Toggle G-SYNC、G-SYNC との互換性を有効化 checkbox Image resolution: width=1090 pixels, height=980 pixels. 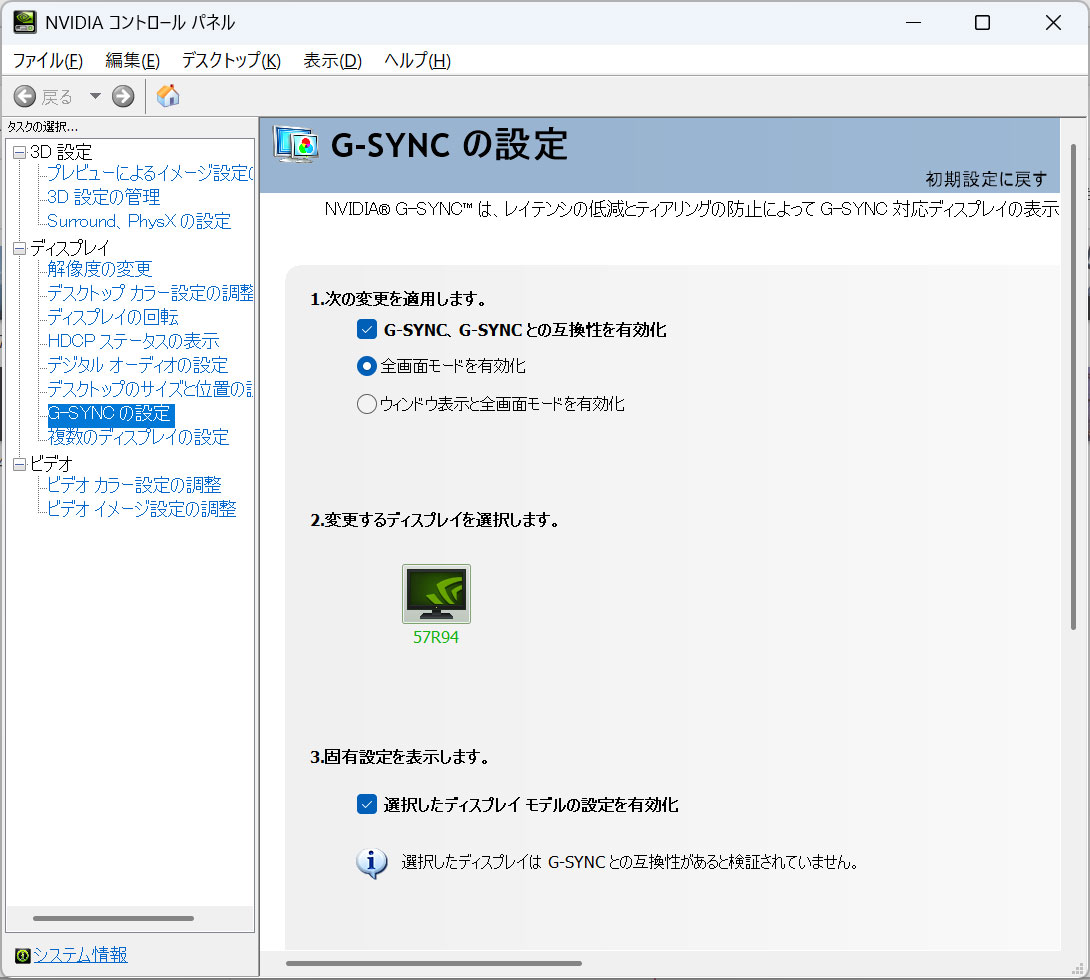point(366,329)
